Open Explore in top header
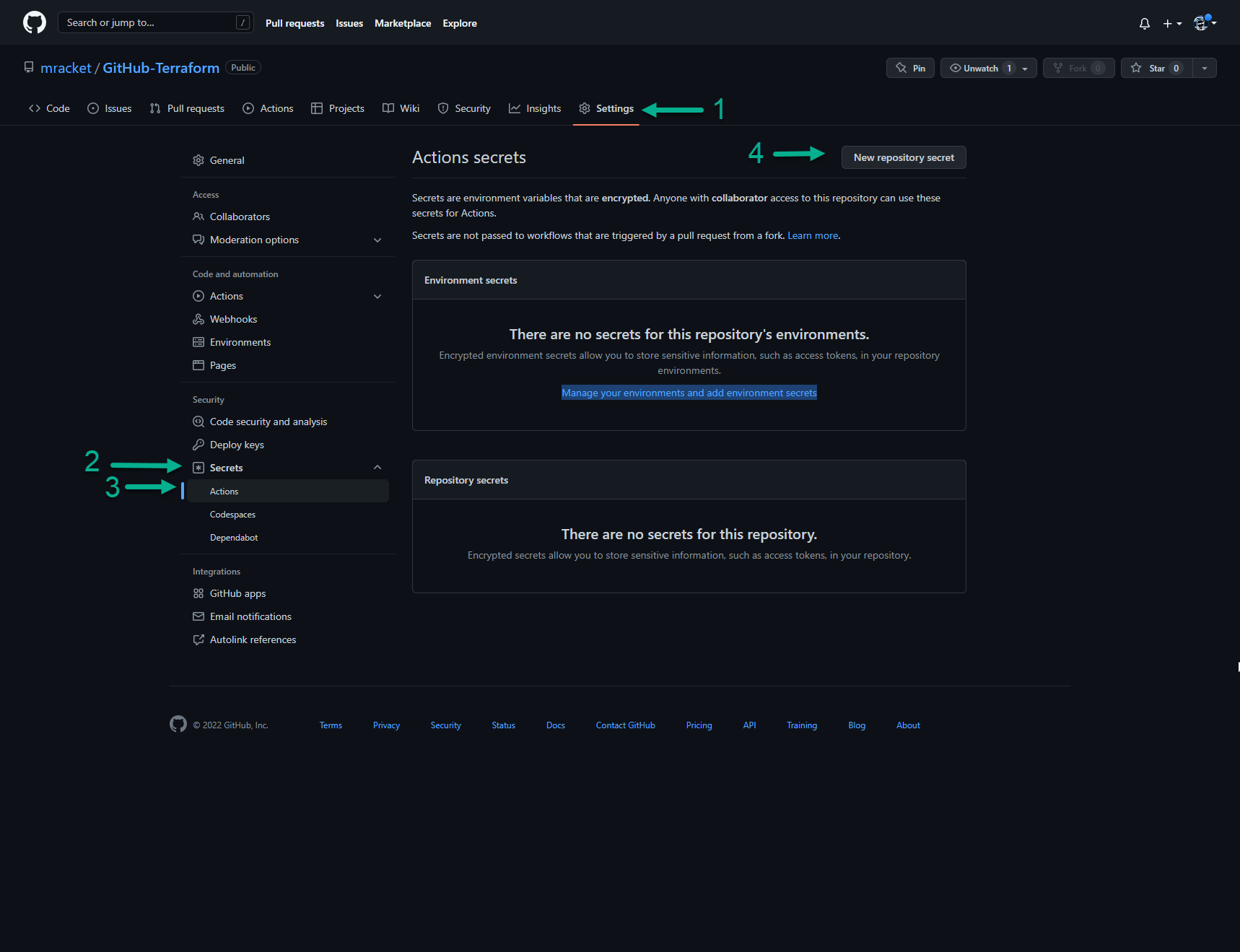 tap(460, 23)
